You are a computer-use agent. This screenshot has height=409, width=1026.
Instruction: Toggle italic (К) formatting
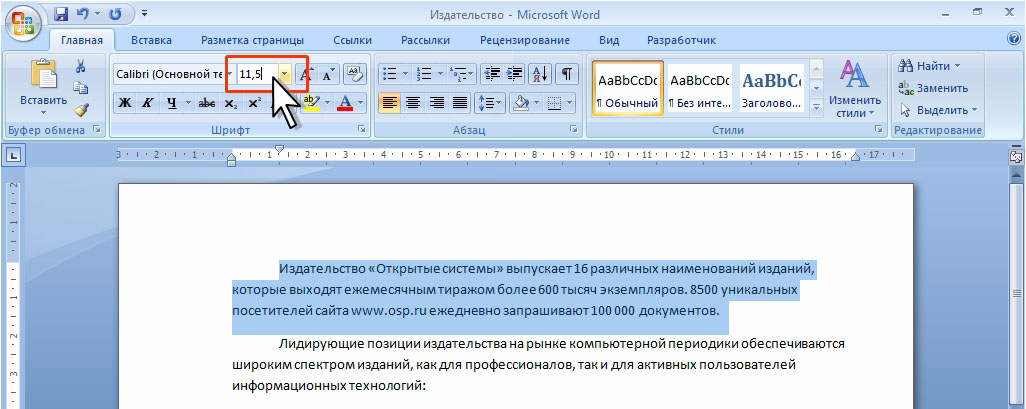click(148, 103)
